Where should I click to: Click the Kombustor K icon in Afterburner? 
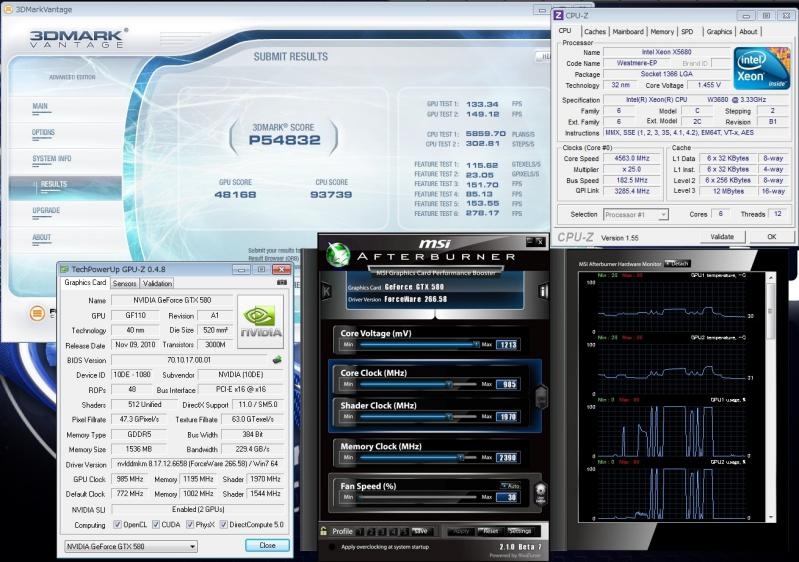tap(326, 289)
